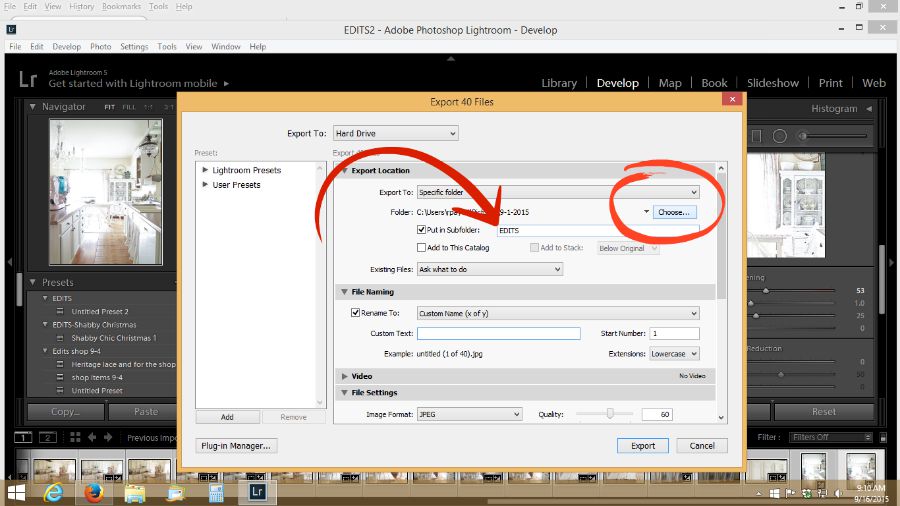Collapse the File Naming section
The height and width of the screenshot is (506, 900).
[344, 292]
